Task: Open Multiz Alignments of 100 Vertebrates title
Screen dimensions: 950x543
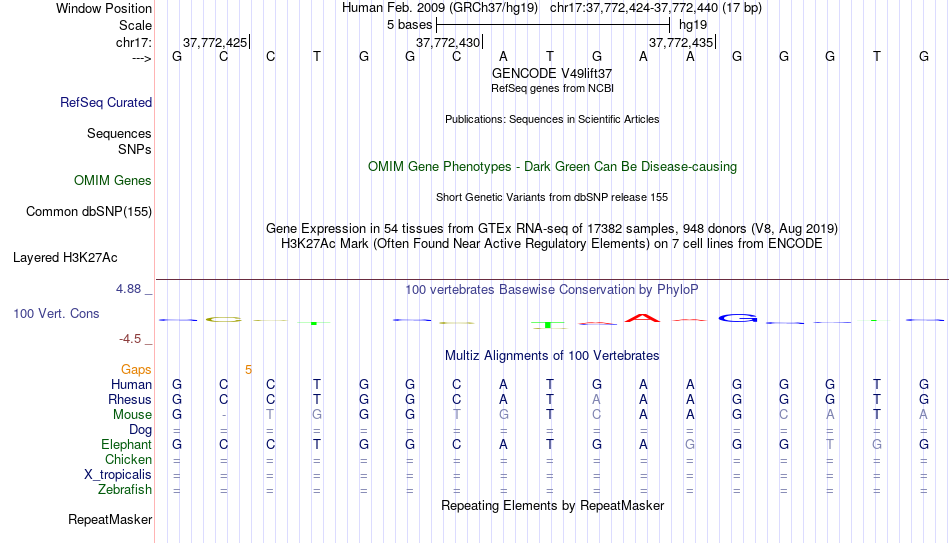Action: point(552,356)
